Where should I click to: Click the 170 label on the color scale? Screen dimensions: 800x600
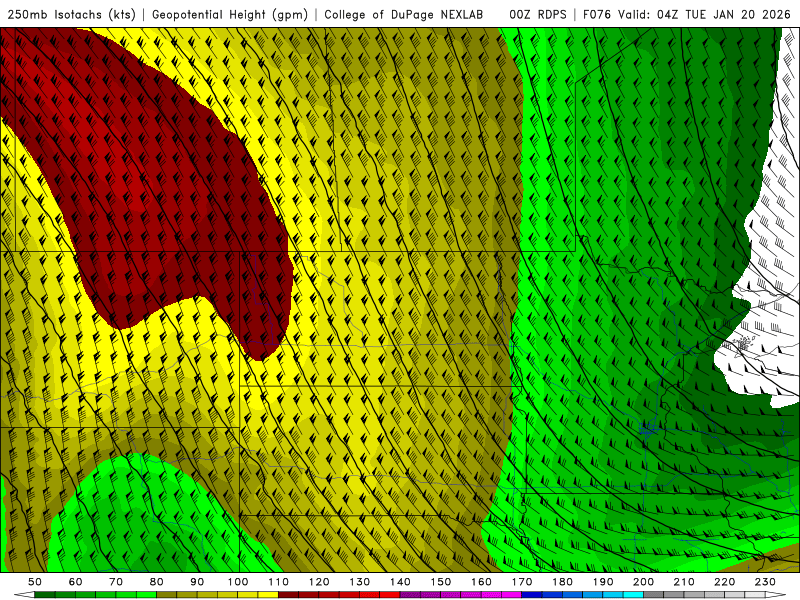click(522, 582)
